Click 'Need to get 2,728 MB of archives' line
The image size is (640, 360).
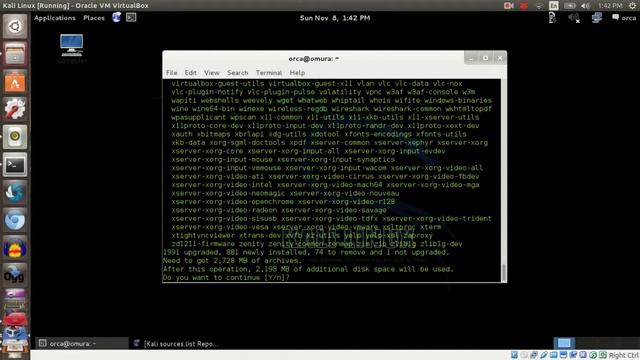(x=232, y=261)
